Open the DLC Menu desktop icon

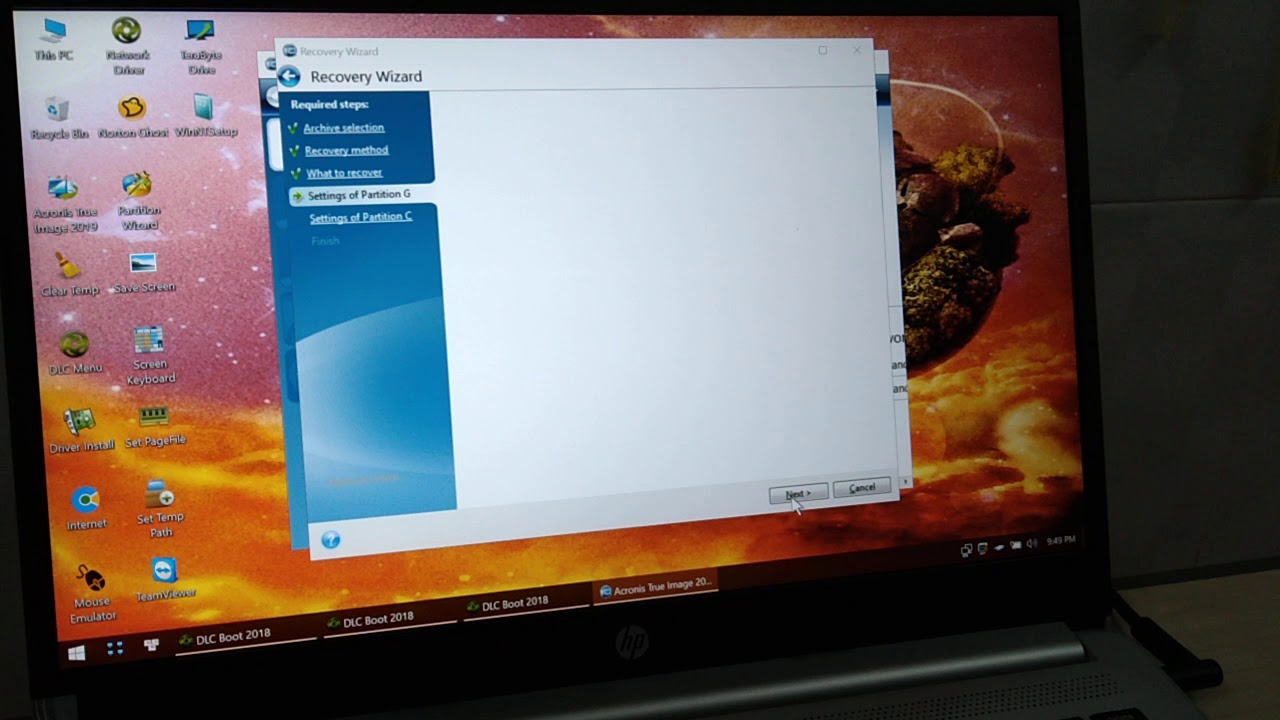click(x=75, y=353)
